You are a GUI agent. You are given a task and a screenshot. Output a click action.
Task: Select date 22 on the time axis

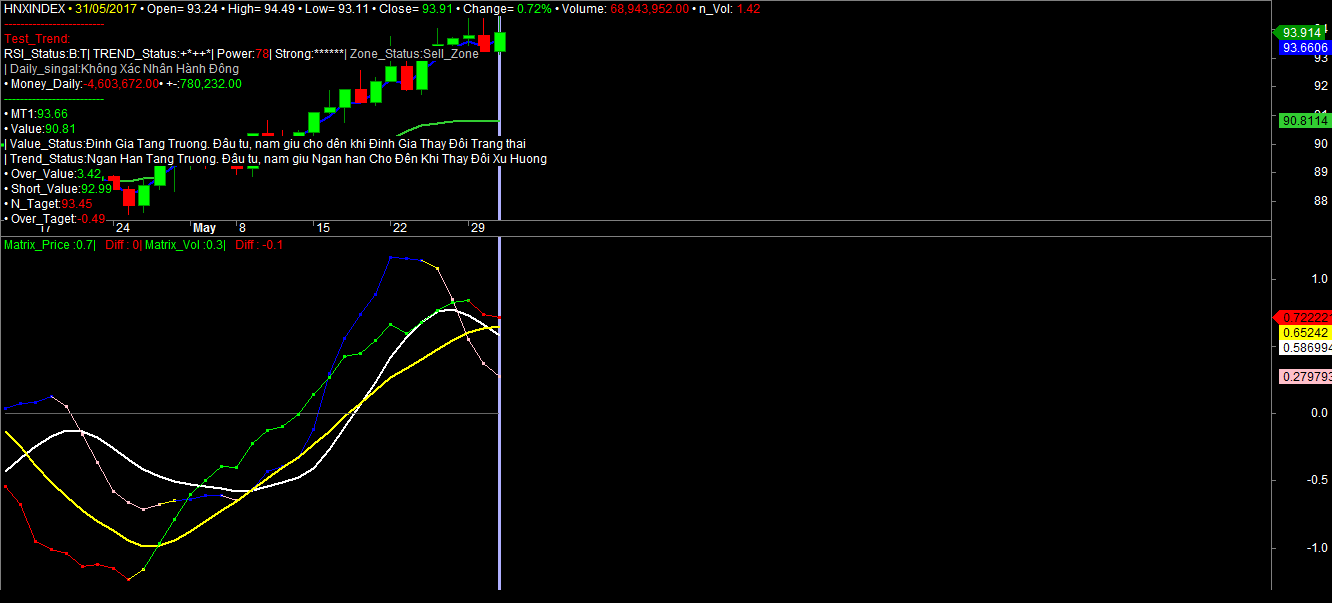tap(399, 228)
